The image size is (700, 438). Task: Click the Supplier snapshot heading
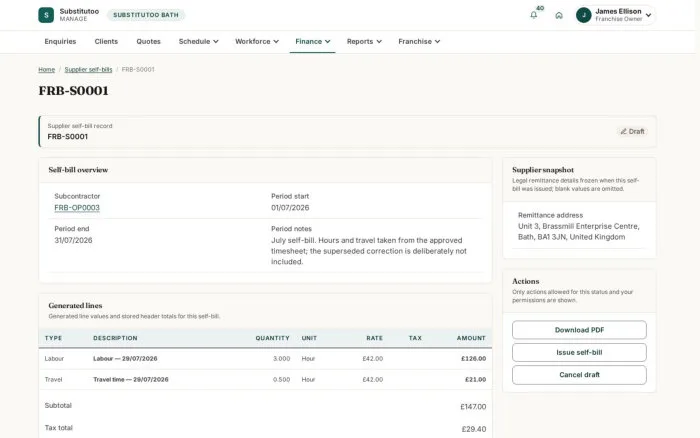[543, 170]
